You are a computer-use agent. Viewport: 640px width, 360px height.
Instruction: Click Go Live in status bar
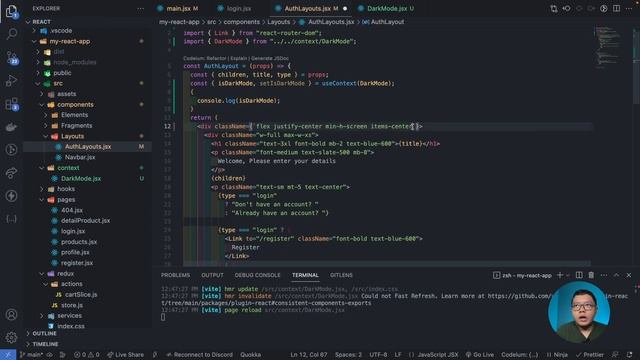tap(480, 355)
